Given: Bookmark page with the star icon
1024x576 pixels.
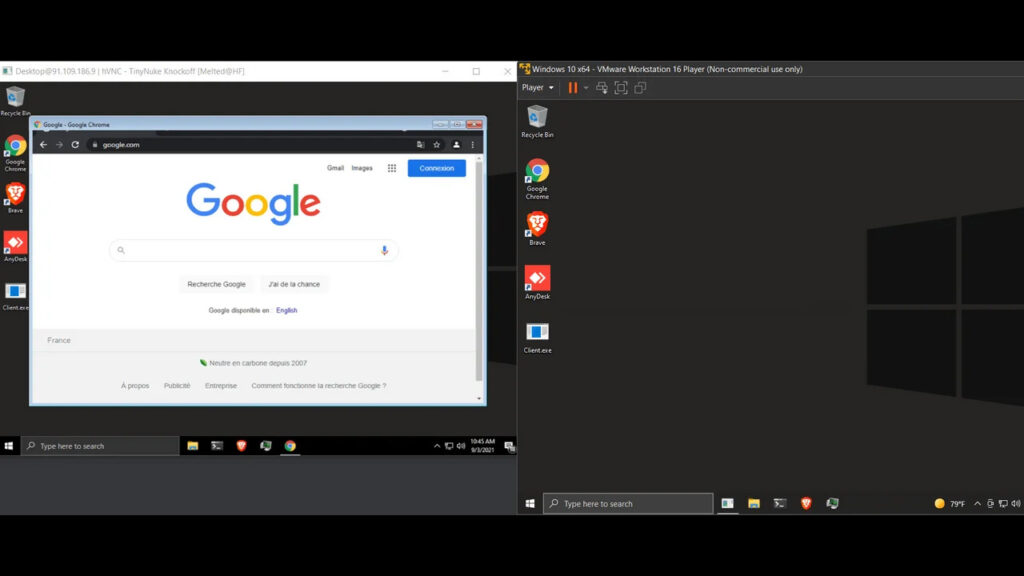Looking at the screenshot, I should coord(437,144).
